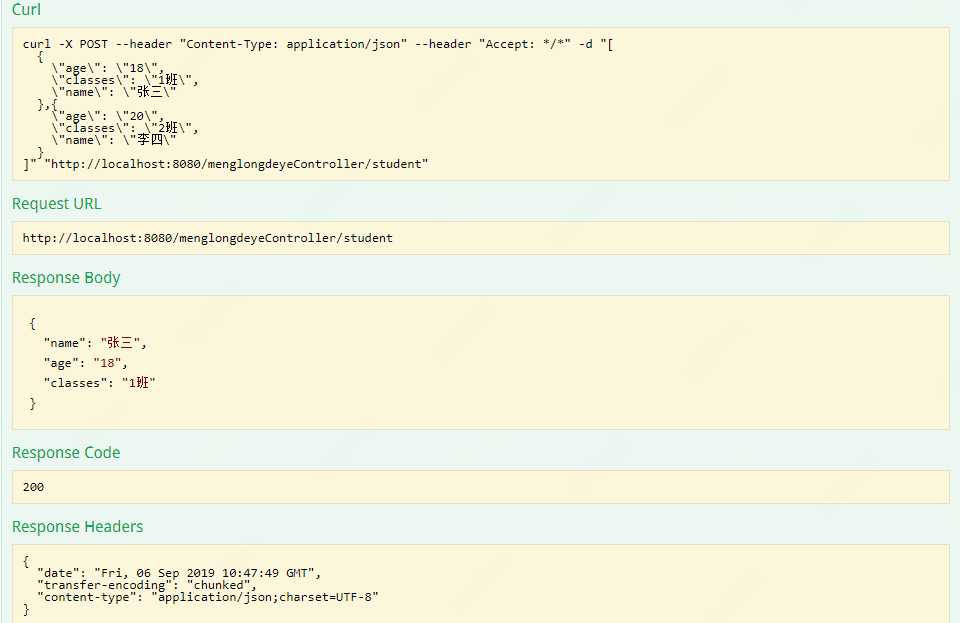Click the curl line with classes 1班
Image resolution: width=960 pixels, height=623 pixels.
click(x=125, y=80)
